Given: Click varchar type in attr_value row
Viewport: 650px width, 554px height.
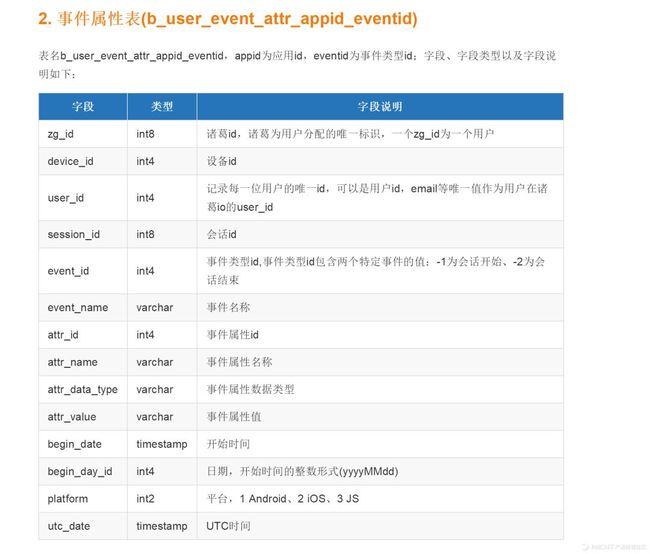Looking at the screenshot, I should (x=155, y=417).
